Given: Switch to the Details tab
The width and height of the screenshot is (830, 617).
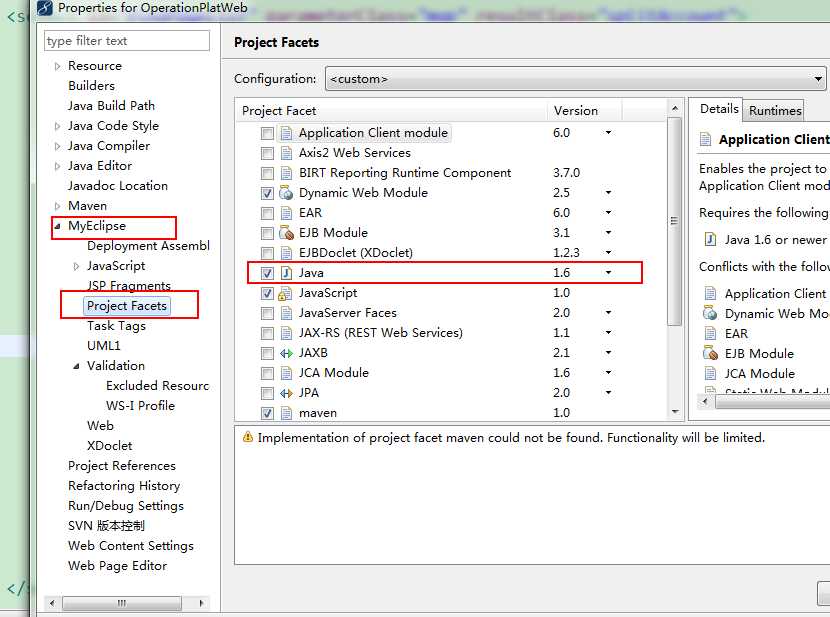Looking at the screenshot, I should 719,109.
